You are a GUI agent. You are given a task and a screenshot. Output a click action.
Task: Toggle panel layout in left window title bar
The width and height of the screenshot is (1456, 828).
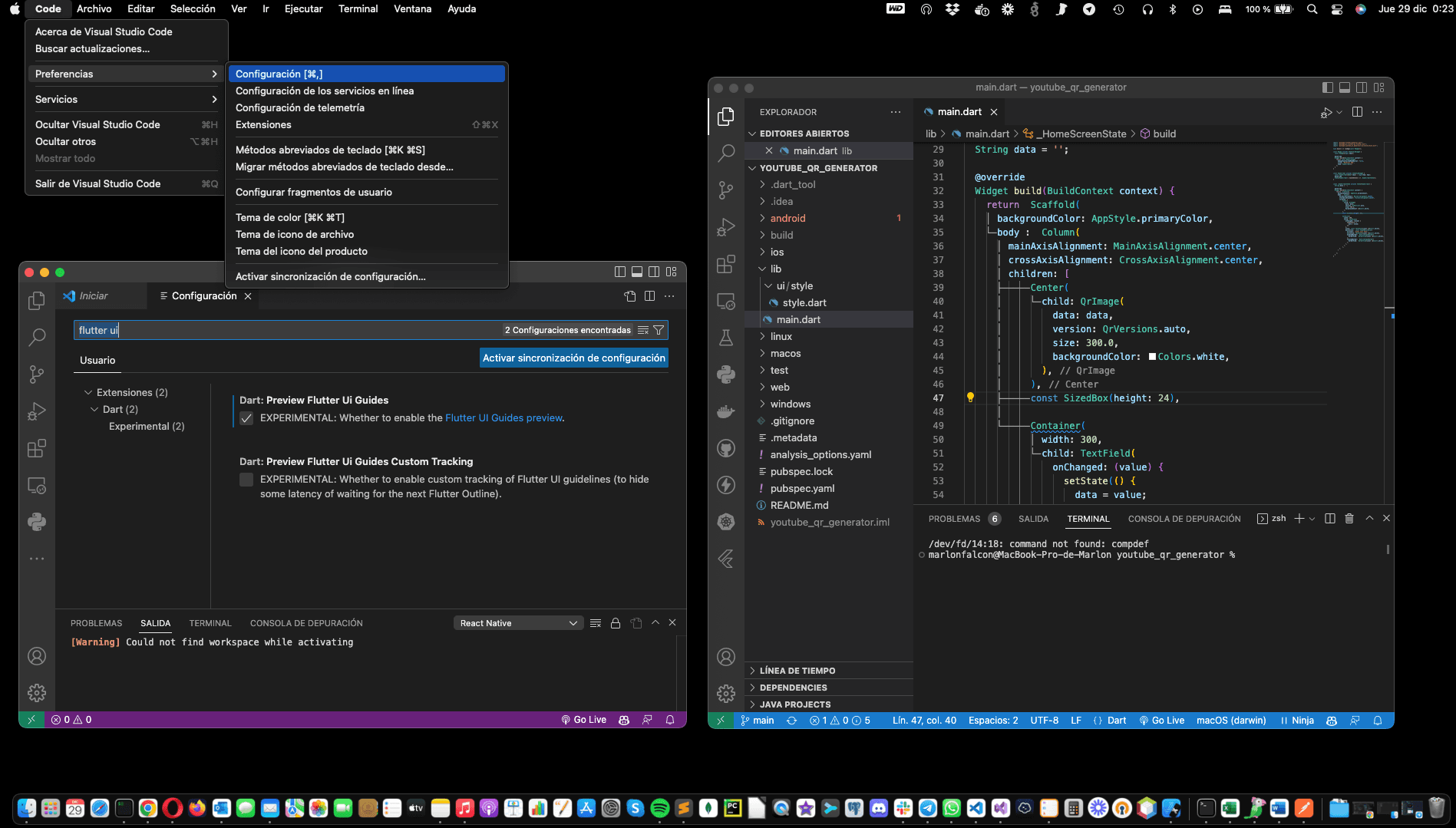pyautogui.click(x=637, y=272)
